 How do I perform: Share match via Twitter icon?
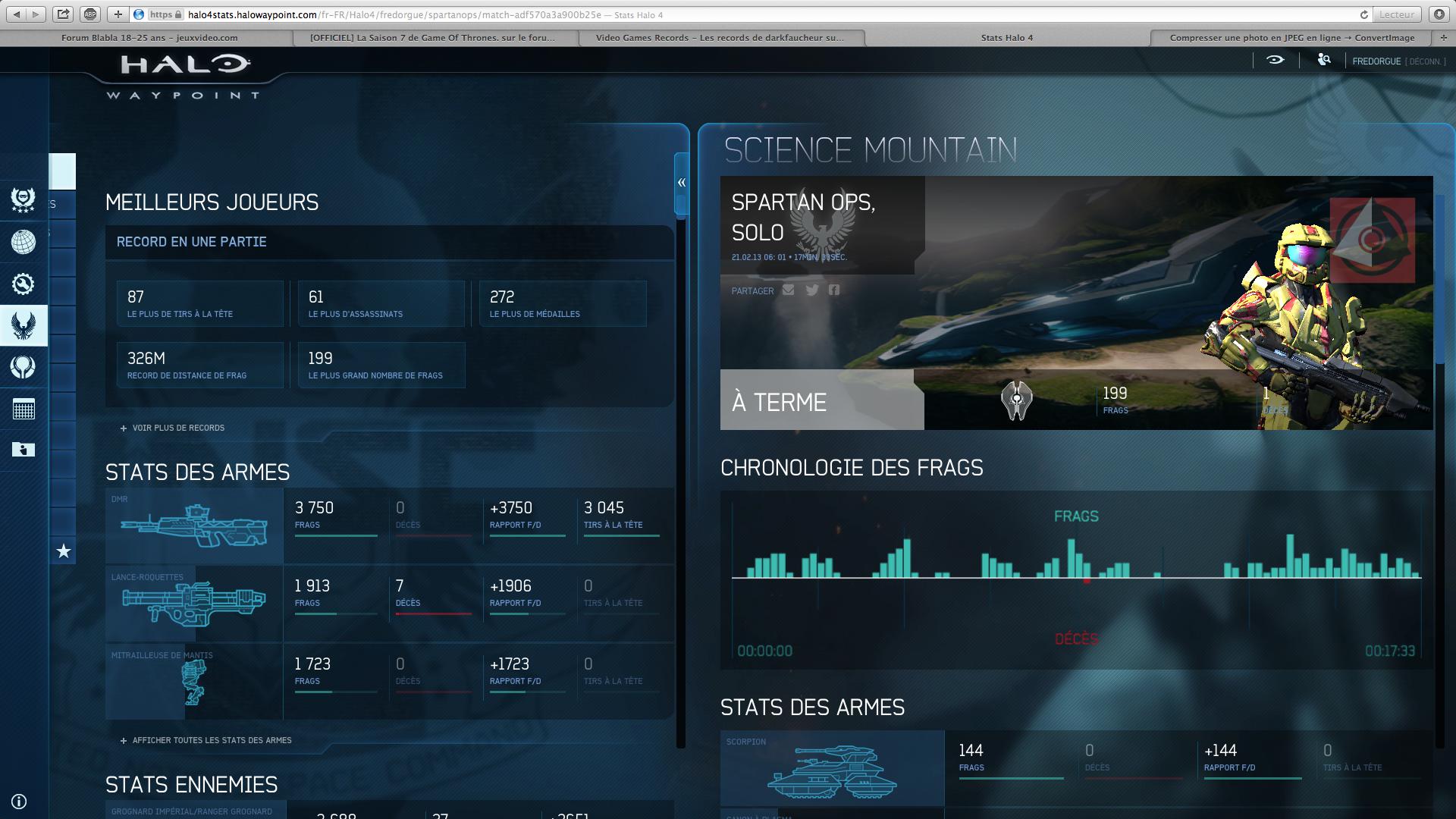[x=812, y=290]
